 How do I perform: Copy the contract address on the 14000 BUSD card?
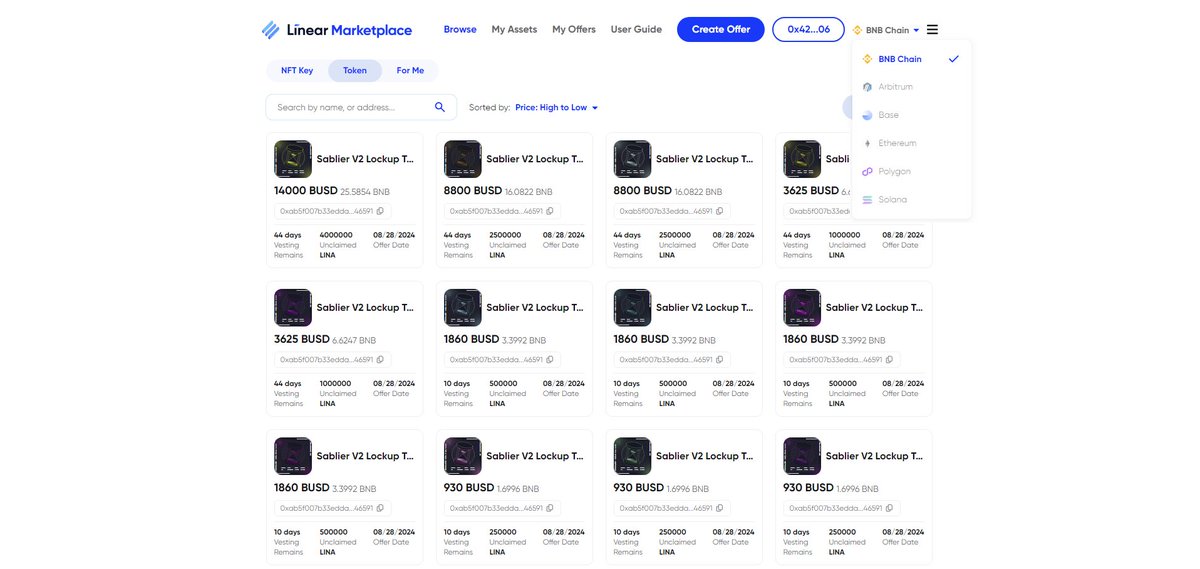(380, 211)
